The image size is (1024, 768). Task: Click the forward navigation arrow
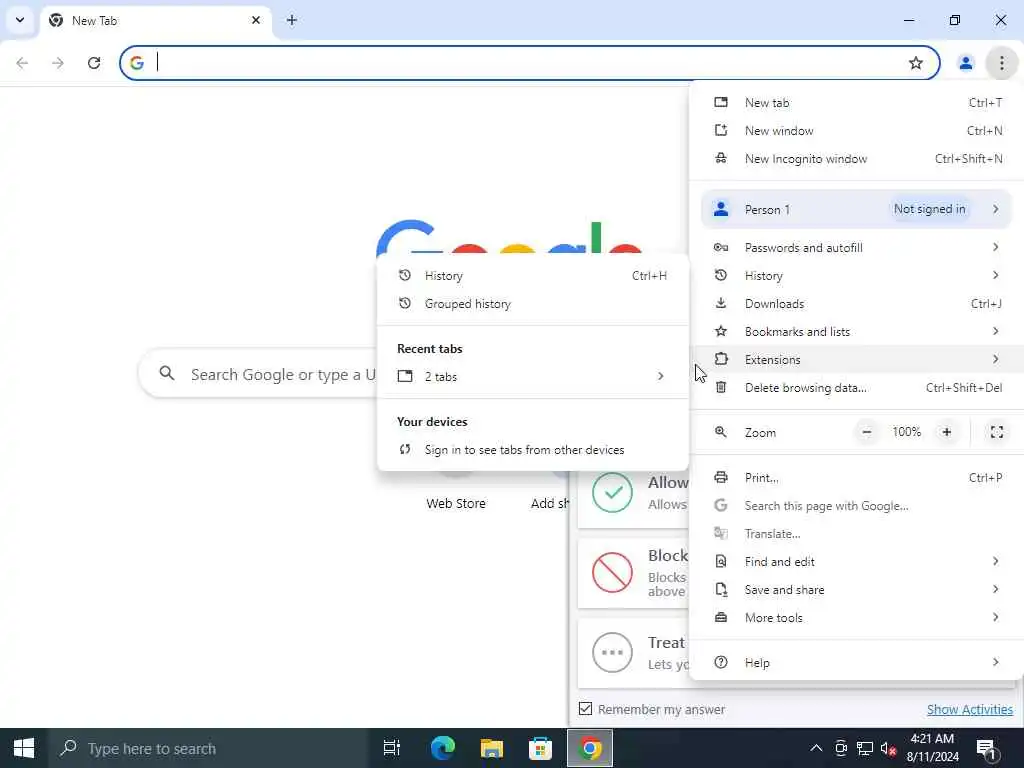(58, 63)
